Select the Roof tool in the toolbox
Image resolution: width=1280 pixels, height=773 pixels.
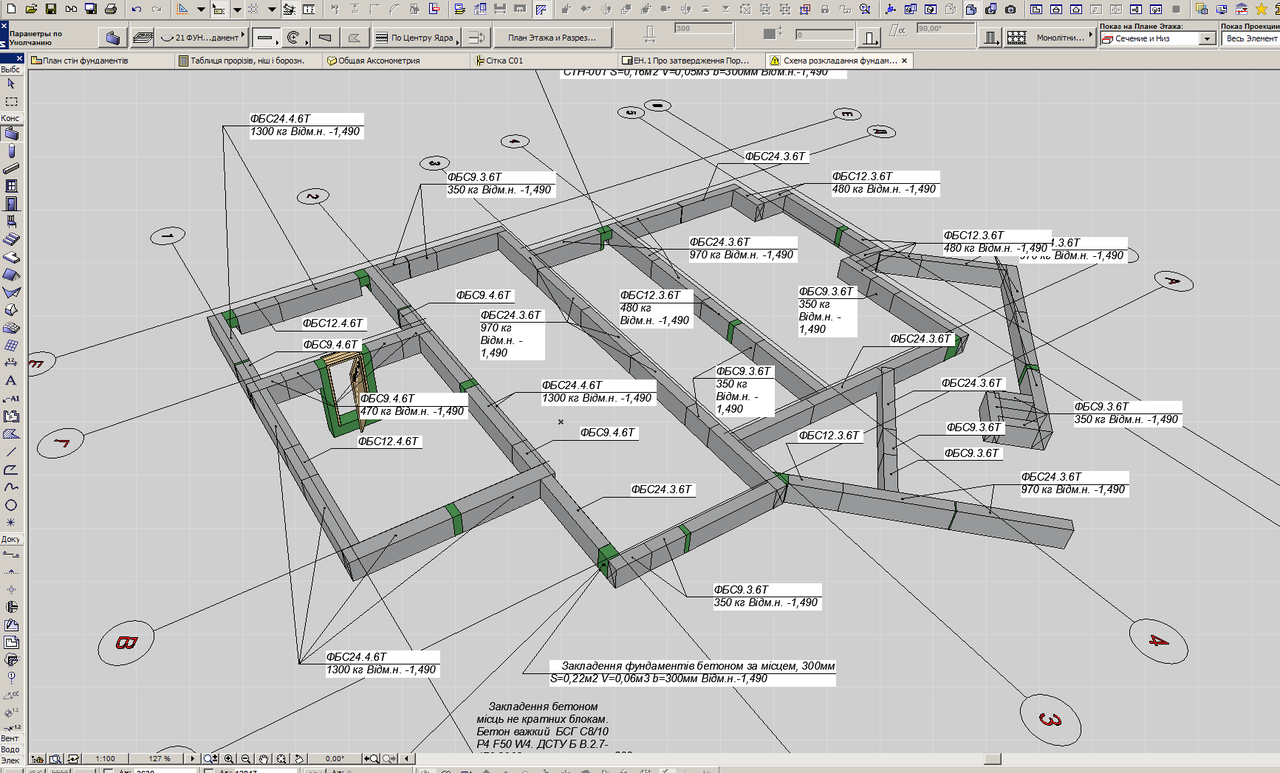11,275
